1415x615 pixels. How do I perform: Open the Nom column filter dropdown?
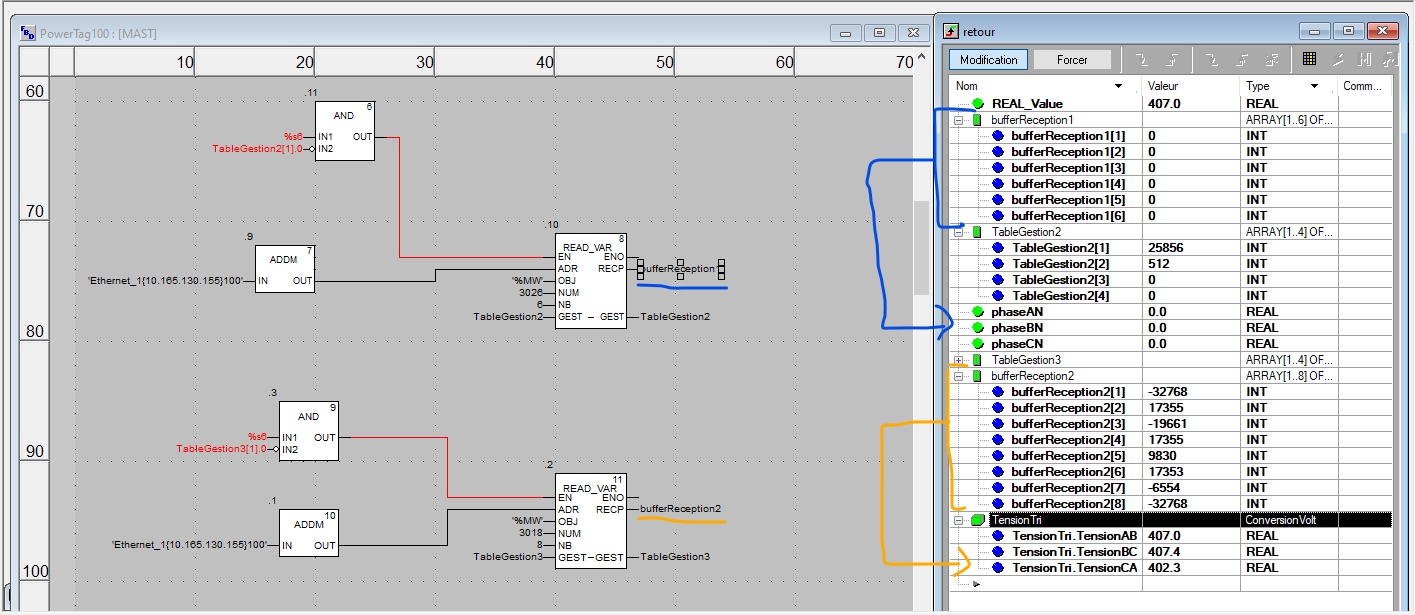point(1118,87)
